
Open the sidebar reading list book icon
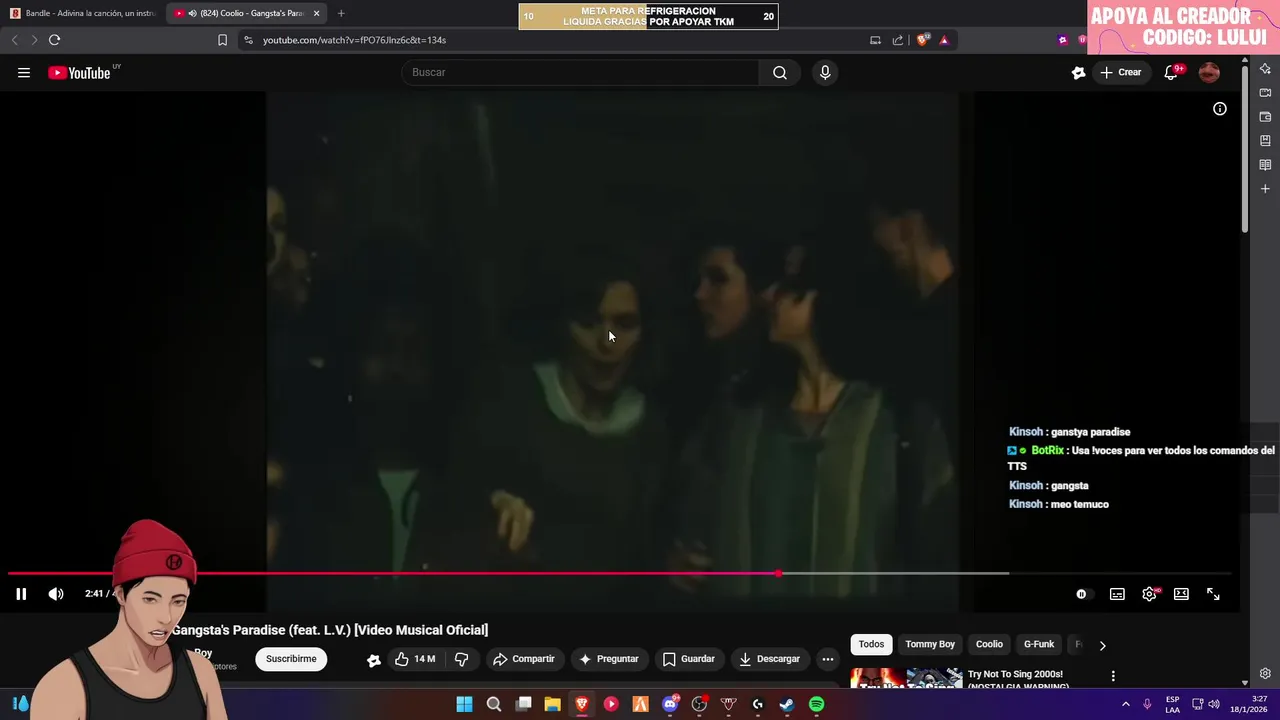point(1265,165)
